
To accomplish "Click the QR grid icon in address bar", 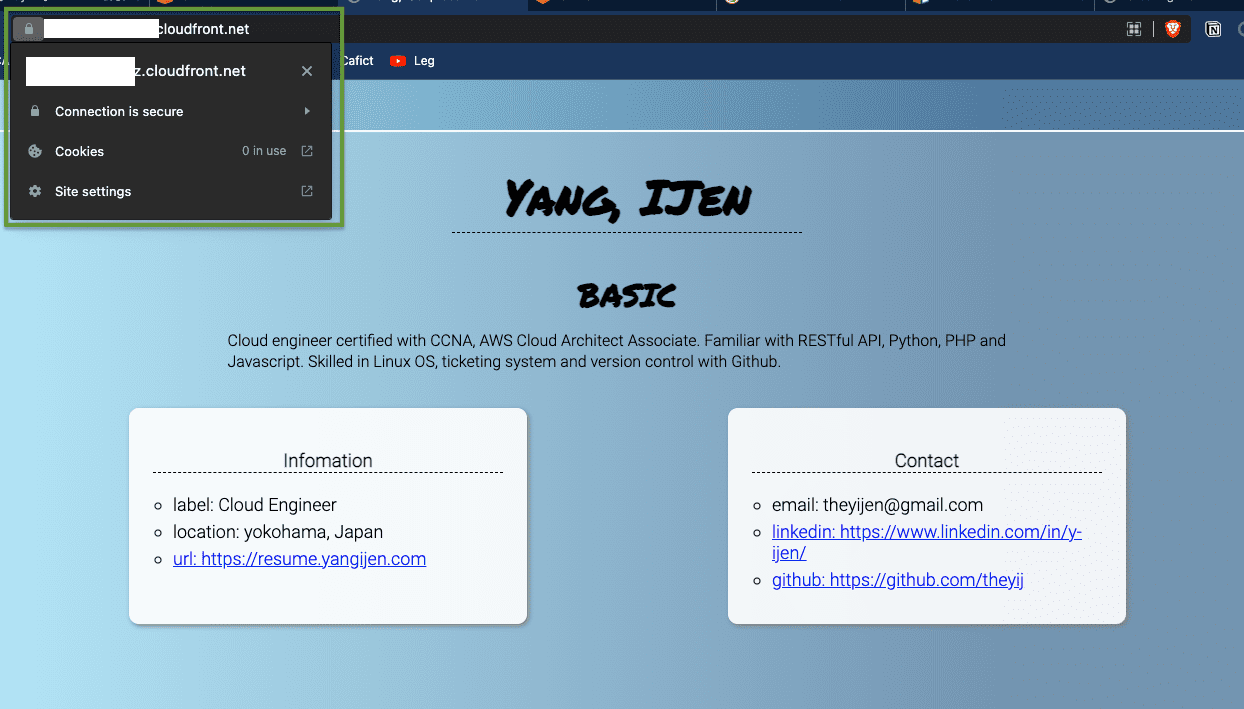I will click(x=1134, y=29).
